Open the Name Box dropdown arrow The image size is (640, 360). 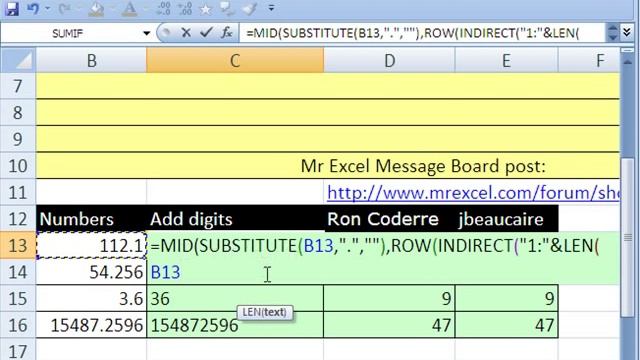coord(146,33)
